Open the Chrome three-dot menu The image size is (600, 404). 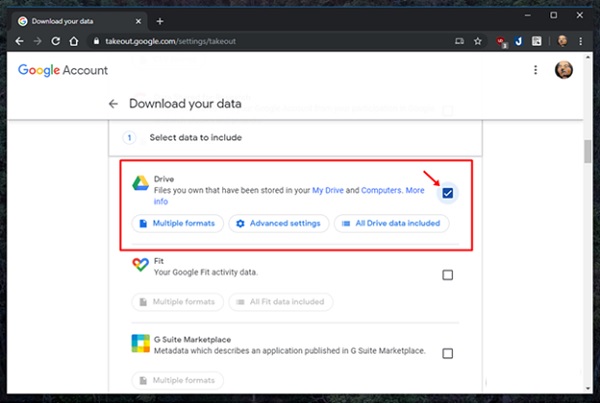[x=580, y=41]
